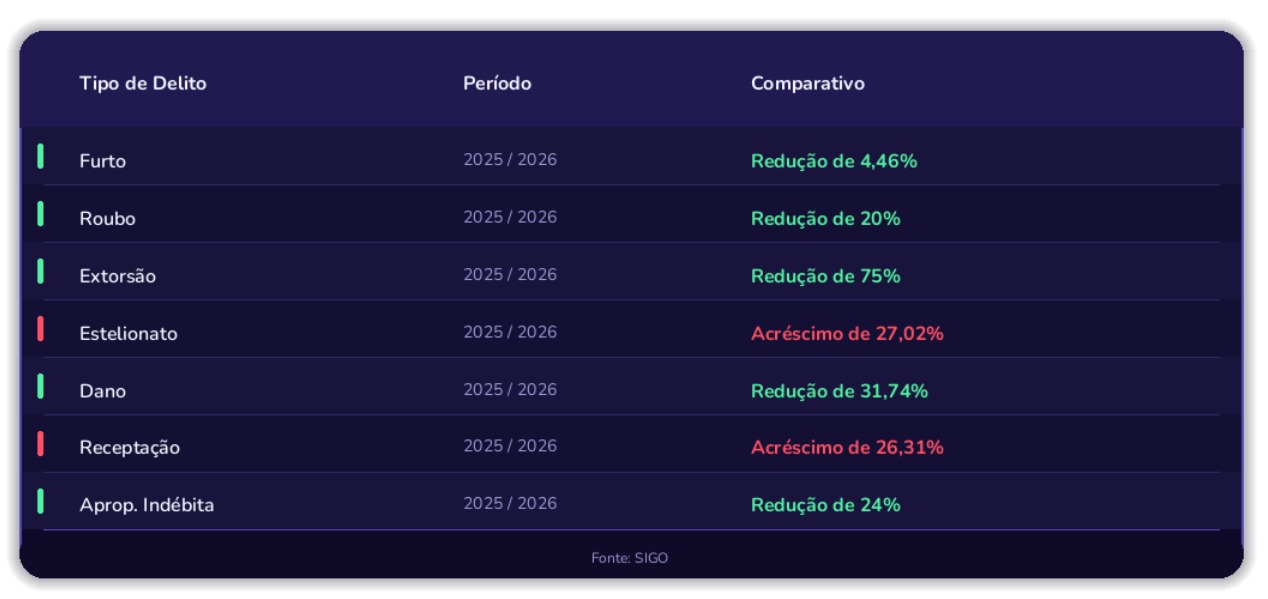
Task: Click the "Período" column header
Action: coord(497,84)
